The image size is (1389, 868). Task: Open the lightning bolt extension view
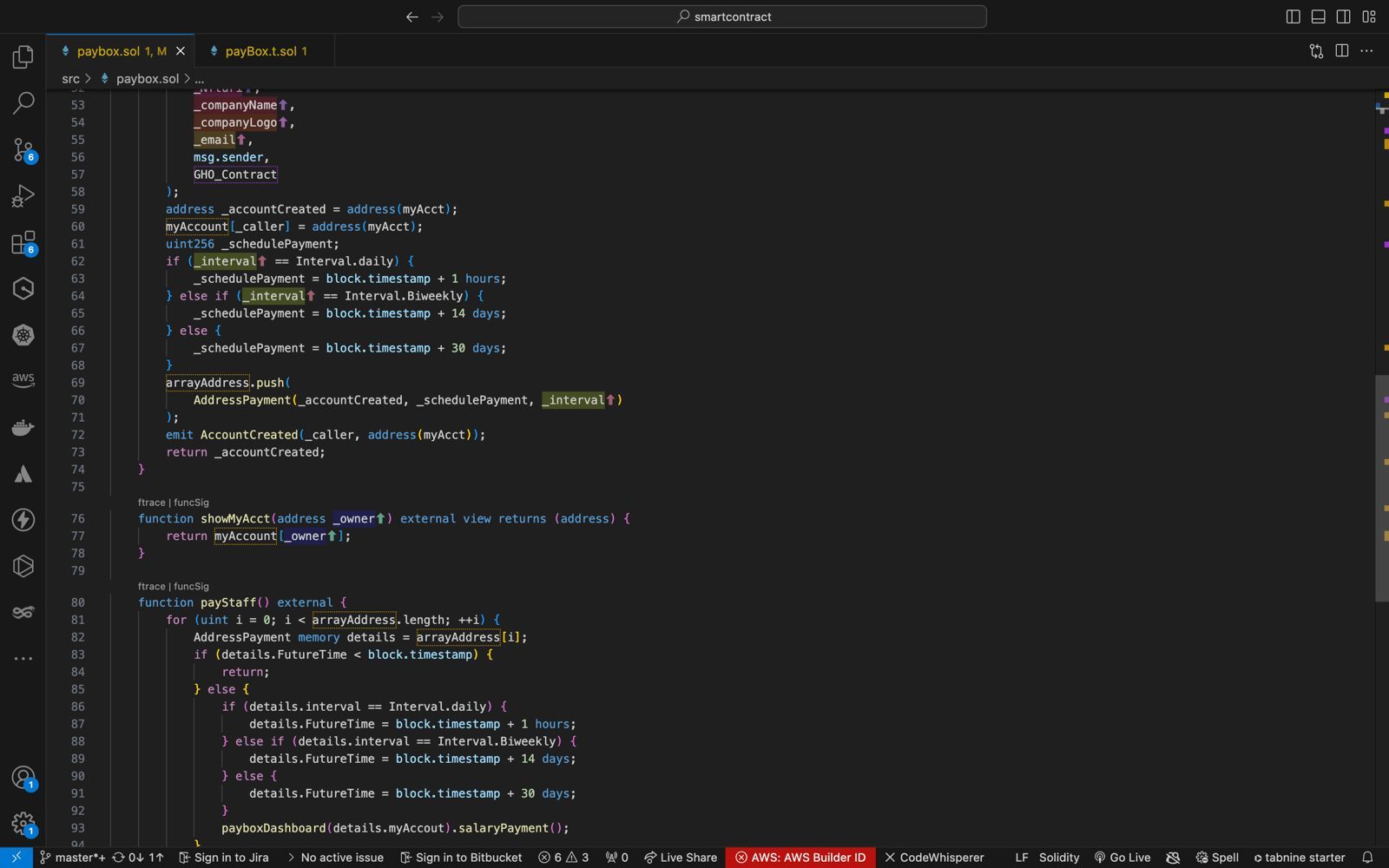[23, 520]
